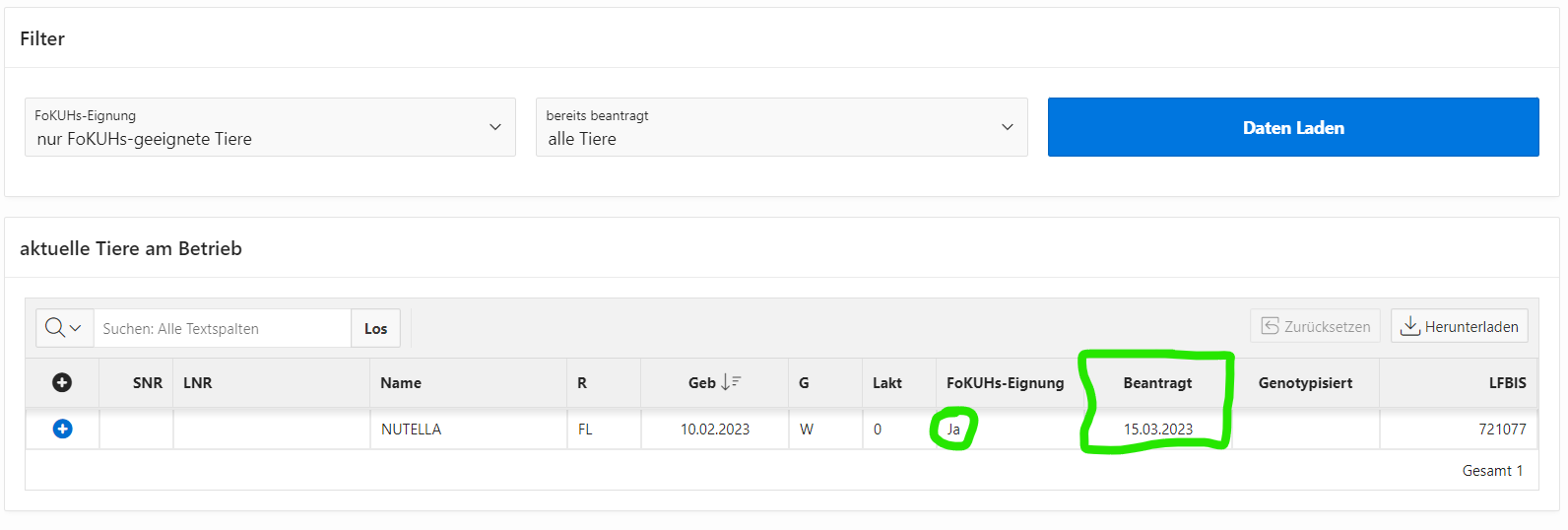Click the Lakt column header
The width and height of the screenshot is (1568, 530).
click(x=886, y=382)
